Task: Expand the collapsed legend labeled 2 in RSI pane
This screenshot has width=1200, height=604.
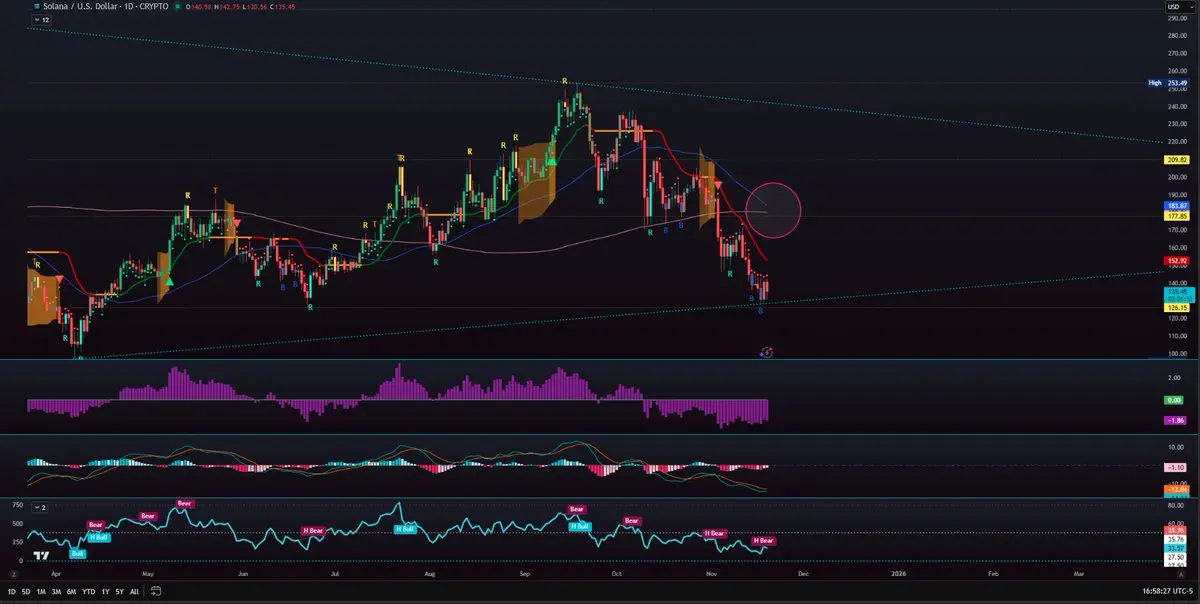Action: [x=38, y=507]
